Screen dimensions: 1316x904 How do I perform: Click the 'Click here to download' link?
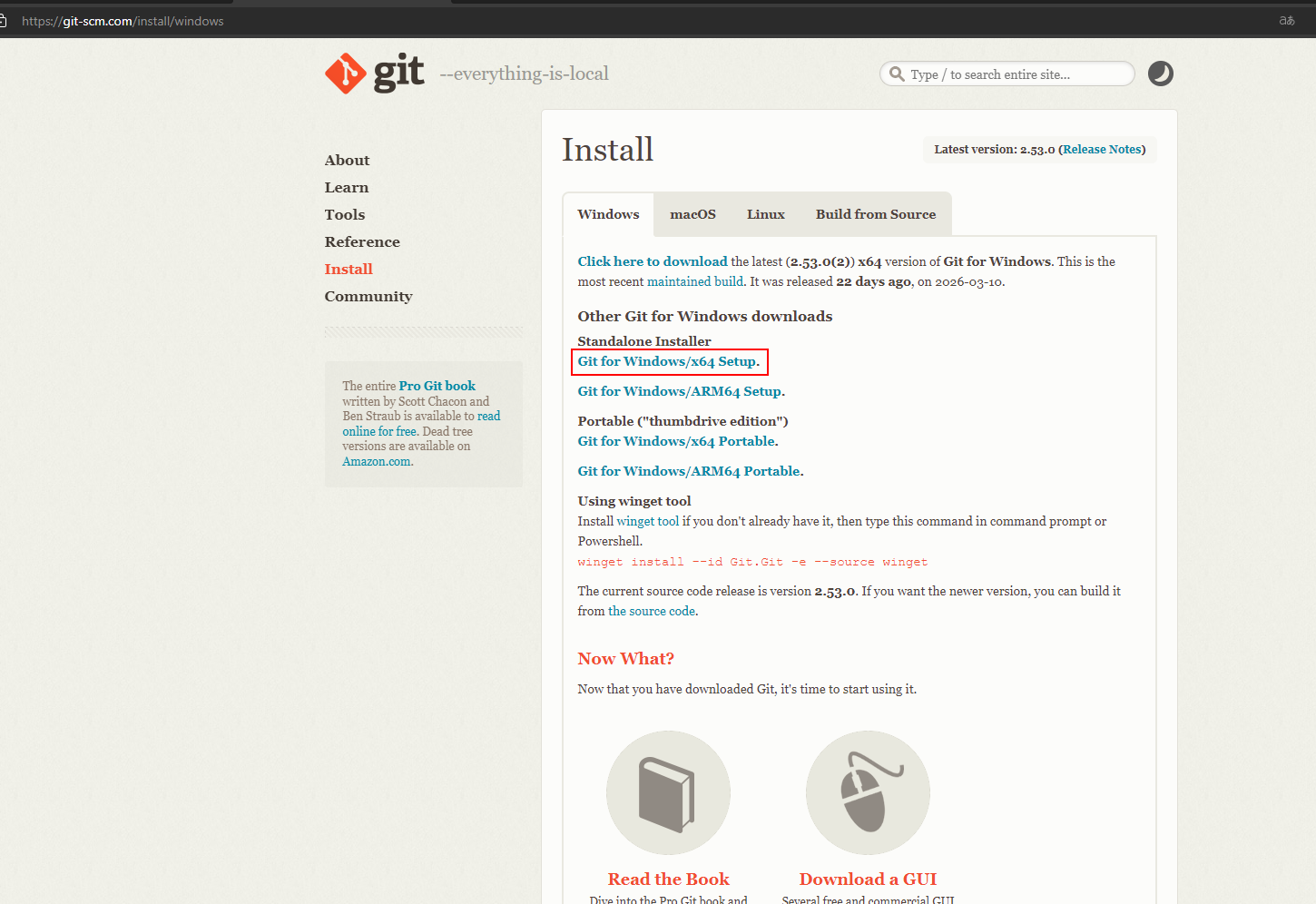(x=653, y=261)
